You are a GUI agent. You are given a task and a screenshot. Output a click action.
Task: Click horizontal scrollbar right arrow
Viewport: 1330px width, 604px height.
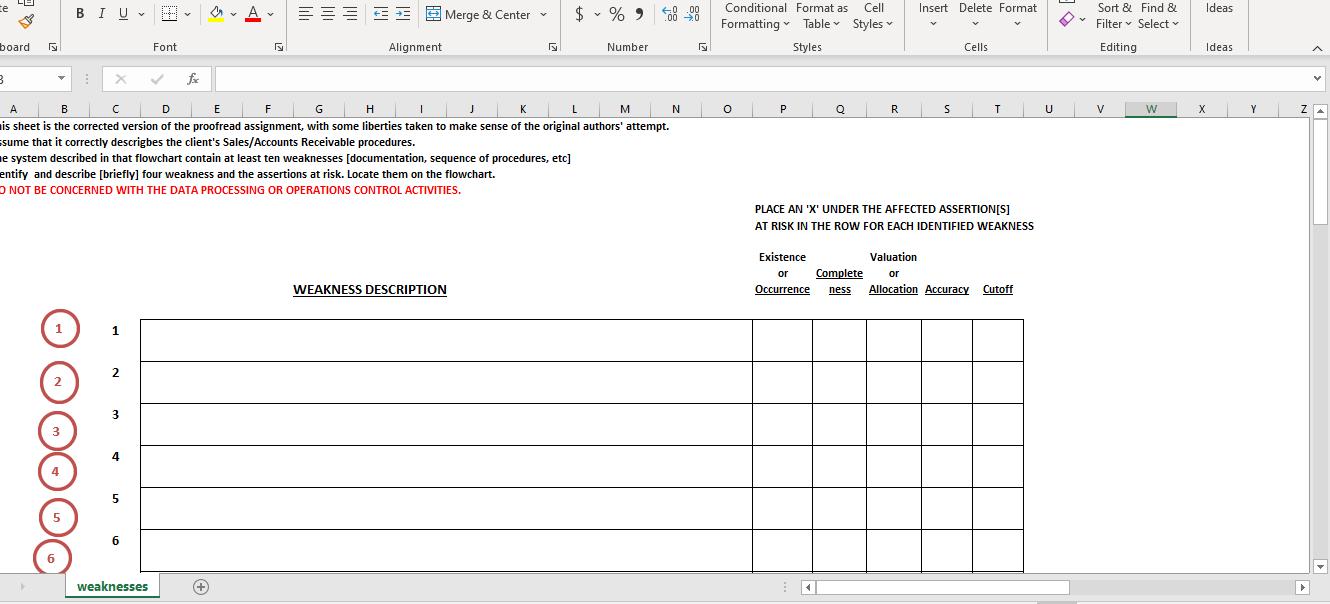(x=1301, y=587)
